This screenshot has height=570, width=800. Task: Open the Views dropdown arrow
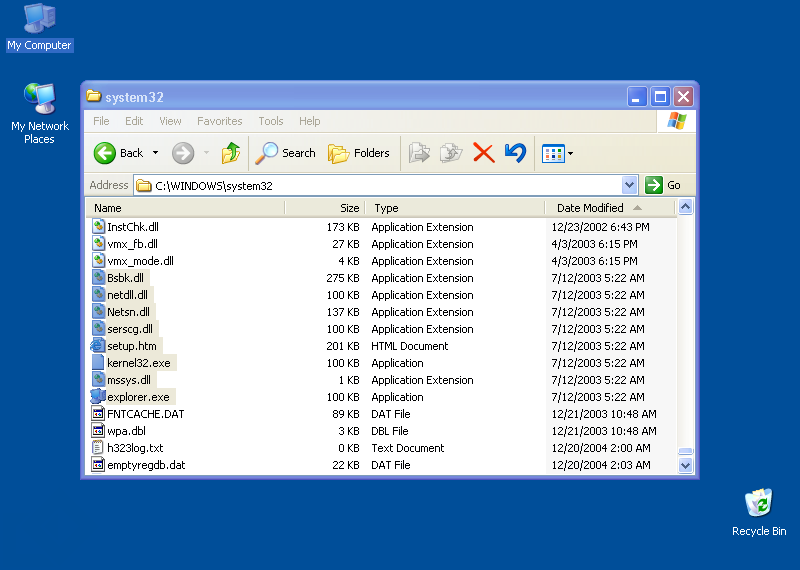coord(570,153)
